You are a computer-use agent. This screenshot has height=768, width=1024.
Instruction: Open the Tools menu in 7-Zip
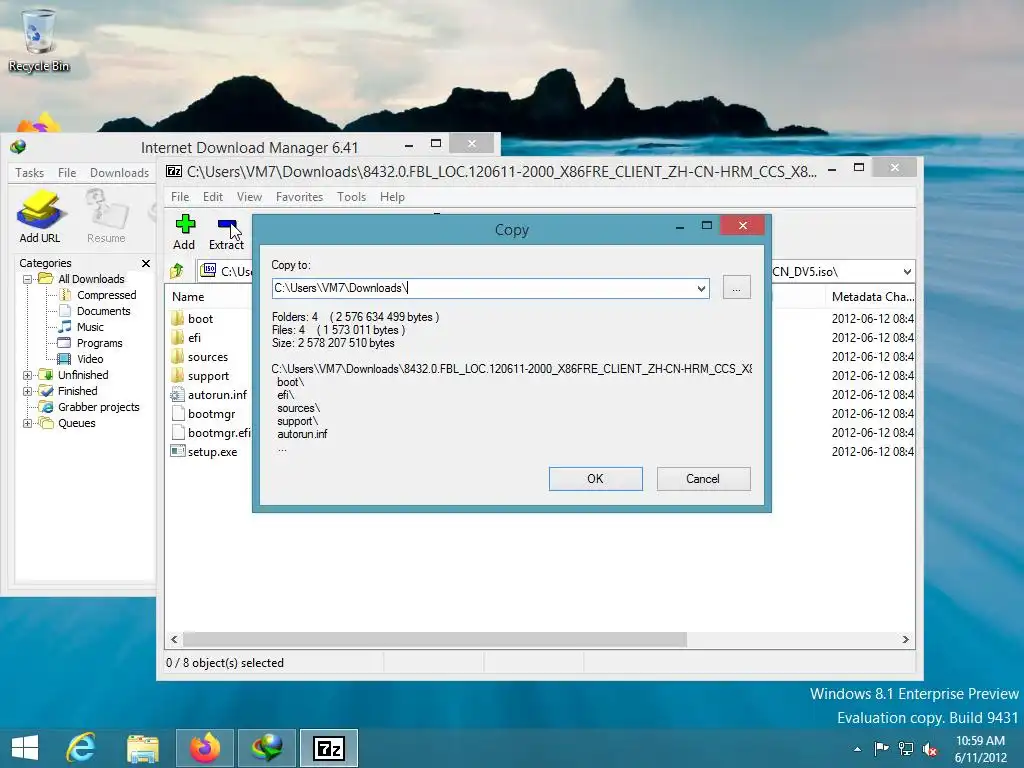(351, 197)
